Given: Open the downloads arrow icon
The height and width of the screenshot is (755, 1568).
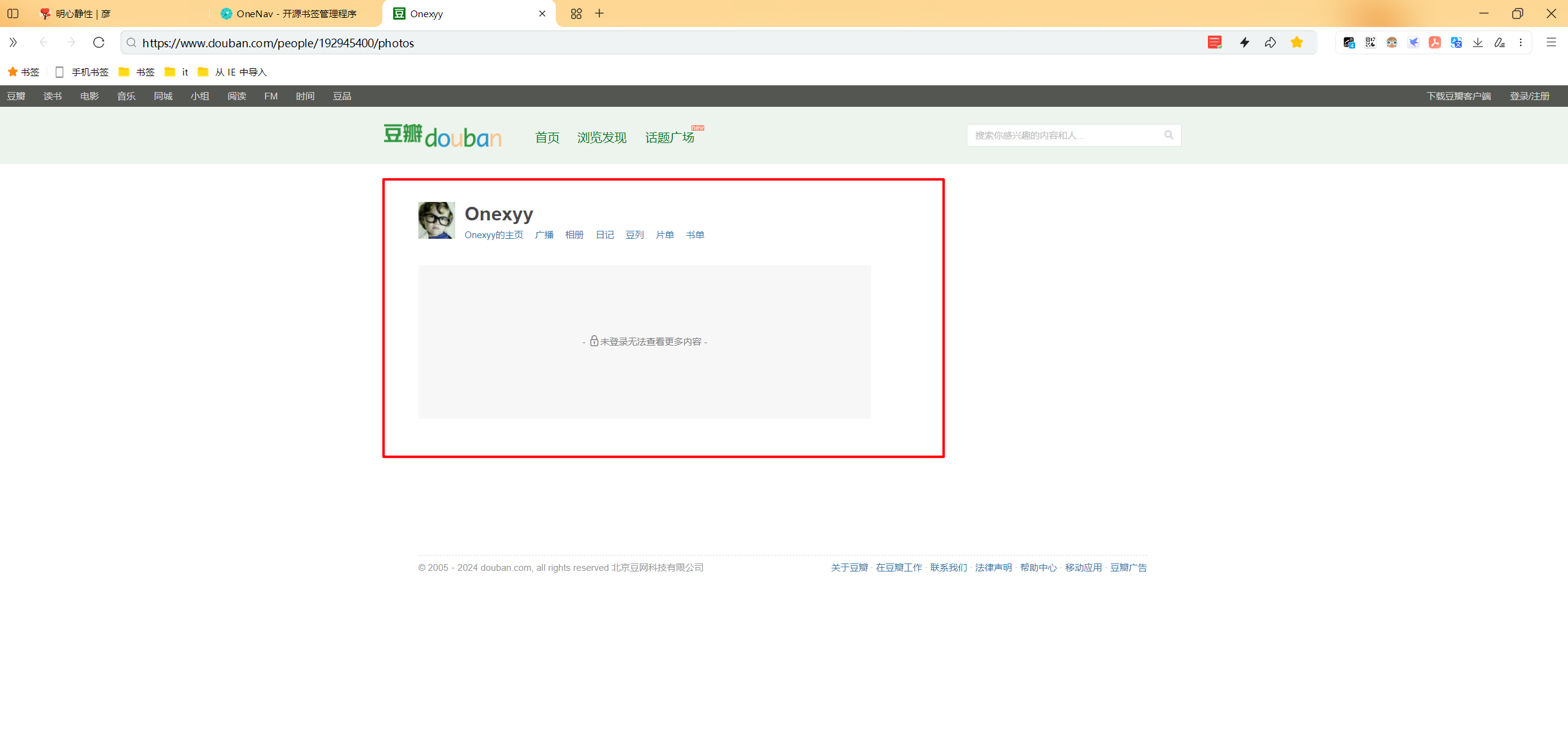Looking at the screenshot, I should coord(1478,42).
